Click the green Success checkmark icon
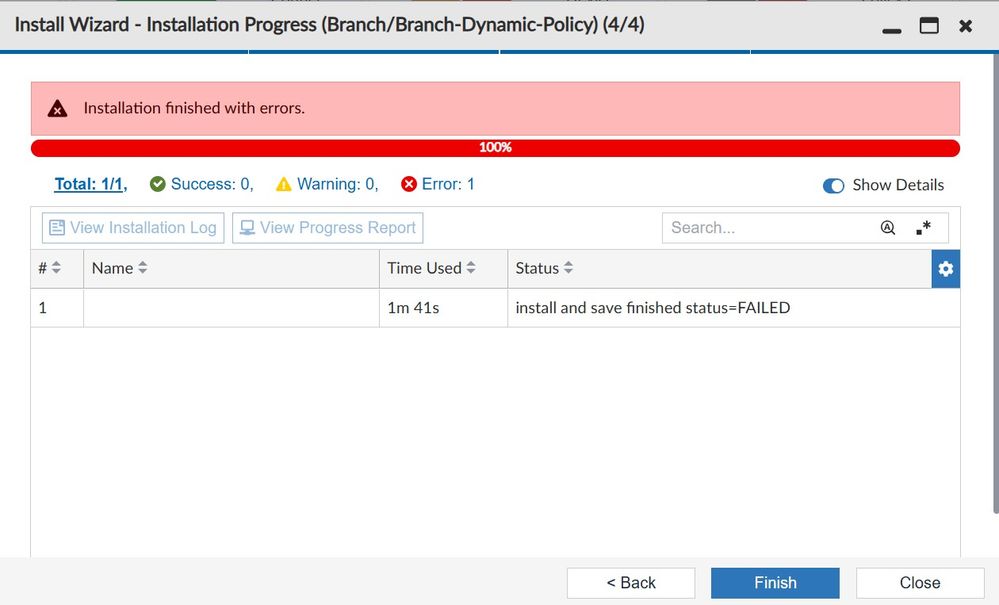Viewport: 999px width, 605px height. click(x=157, y=184)
